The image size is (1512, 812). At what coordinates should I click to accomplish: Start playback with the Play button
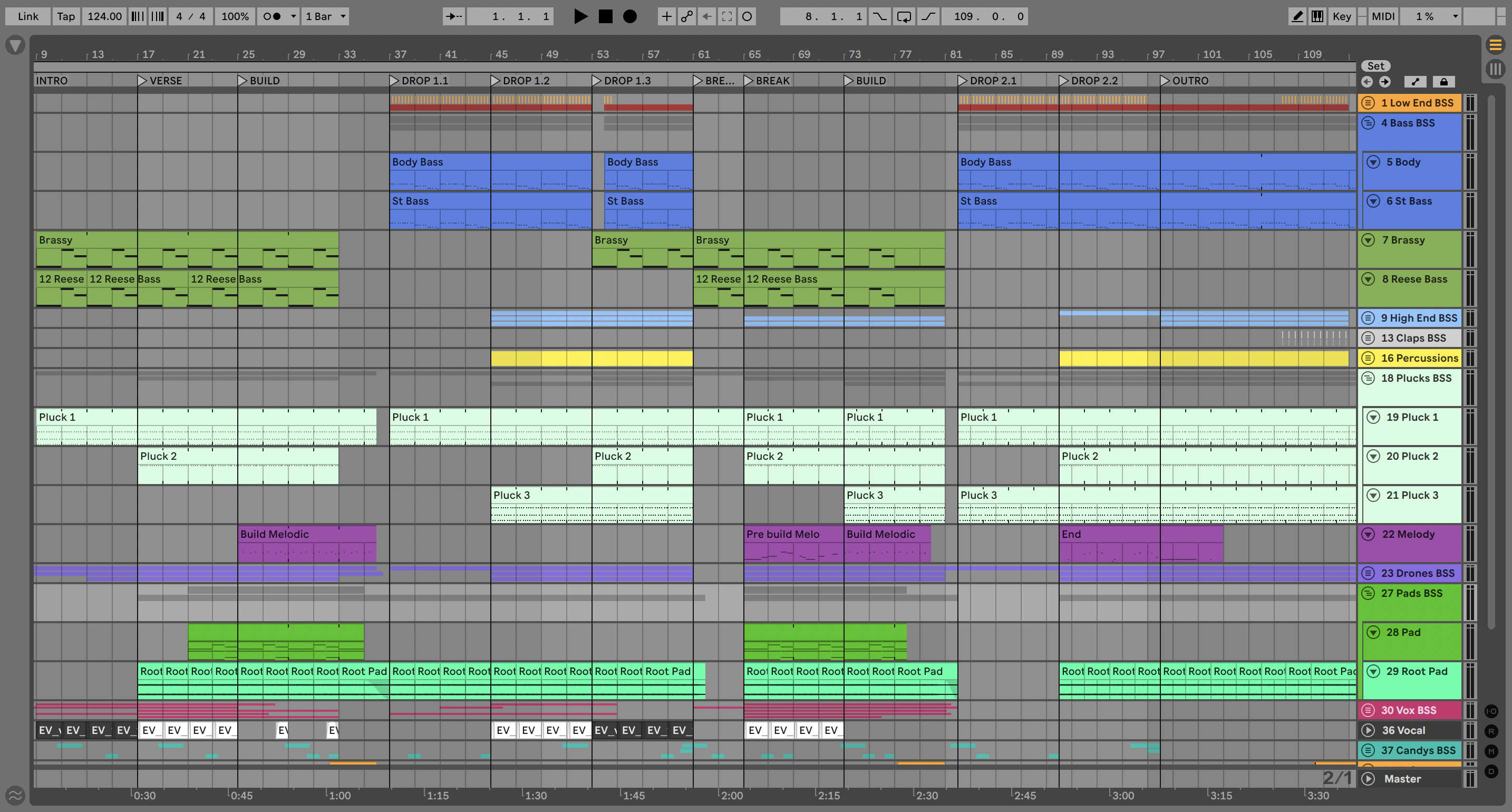click(x=580, y=16)
